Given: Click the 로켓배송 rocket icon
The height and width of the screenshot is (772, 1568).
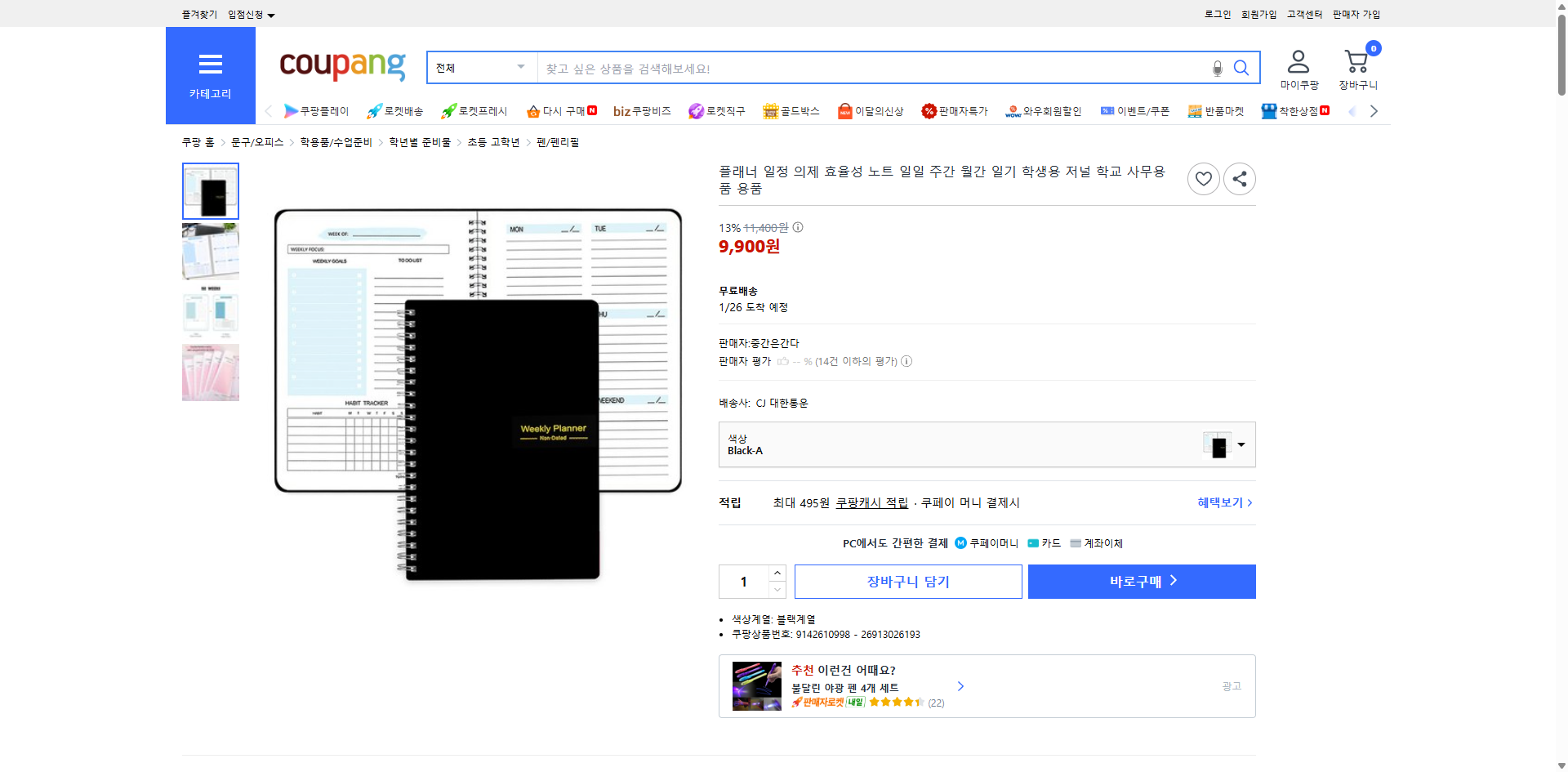Looking at the screenshot, I should (x=373, y=111).
